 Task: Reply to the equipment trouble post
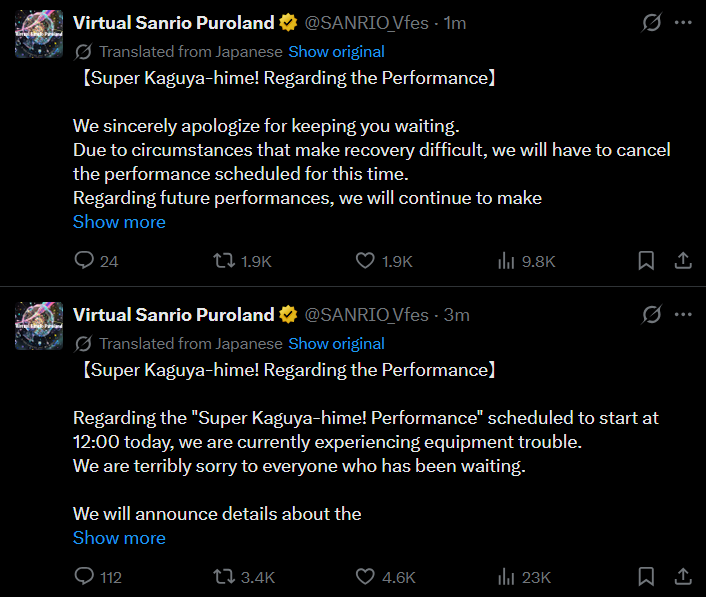point(84,577)
